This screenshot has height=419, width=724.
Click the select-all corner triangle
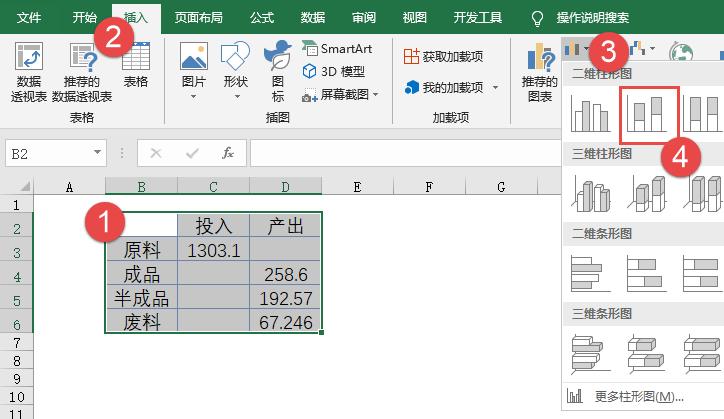(24, 187)
